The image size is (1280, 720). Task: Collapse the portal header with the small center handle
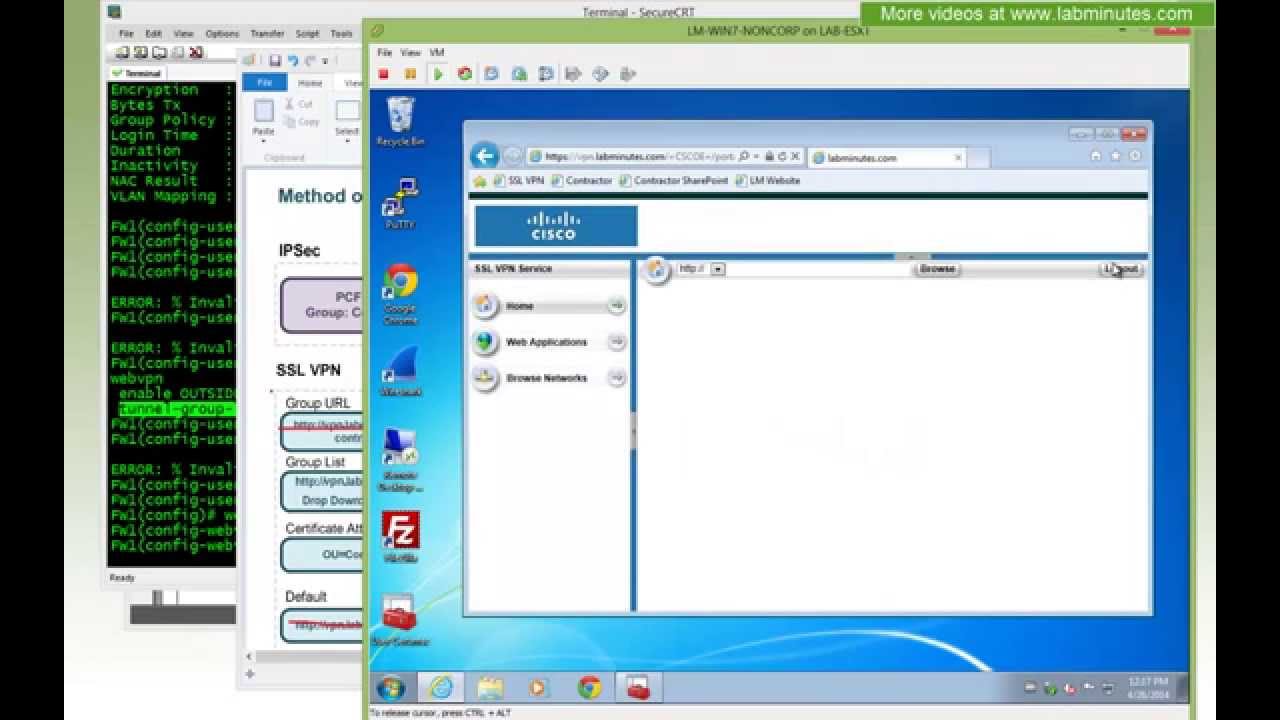click(911, 257)
